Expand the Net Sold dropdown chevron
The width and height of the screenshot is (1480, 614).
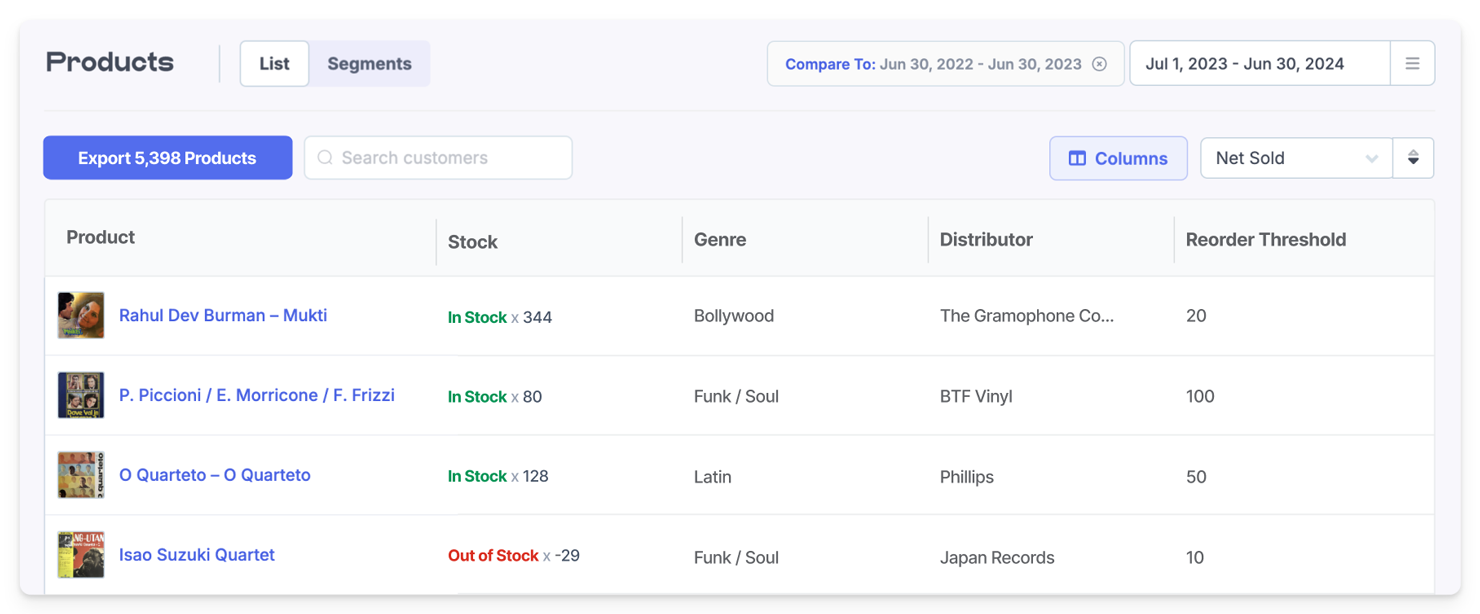(x=1373, y=158)
